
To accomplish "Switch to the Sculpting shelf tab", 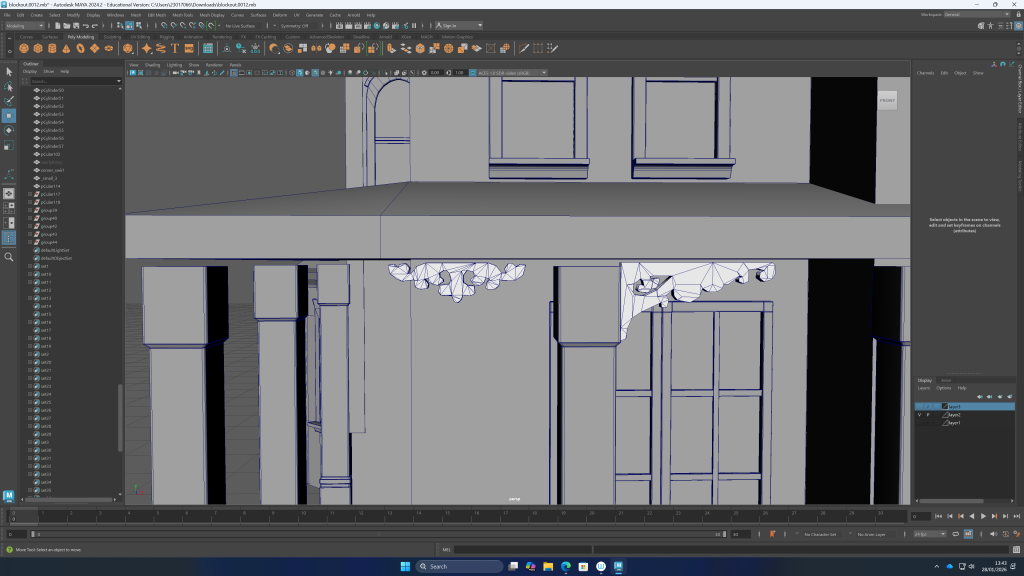I will pyautogui.click(x=112, y=37).
